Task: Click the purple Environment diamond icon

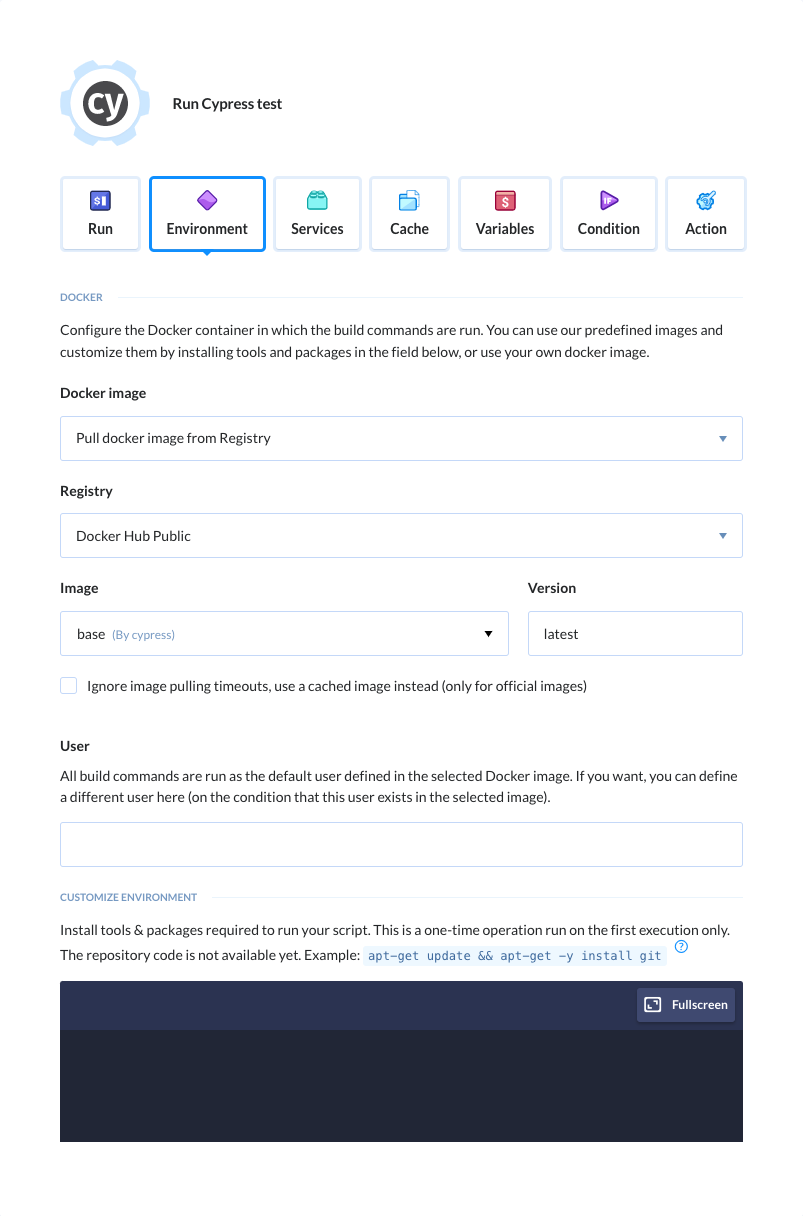Action: pyautogui.click(x=207, y=201)
